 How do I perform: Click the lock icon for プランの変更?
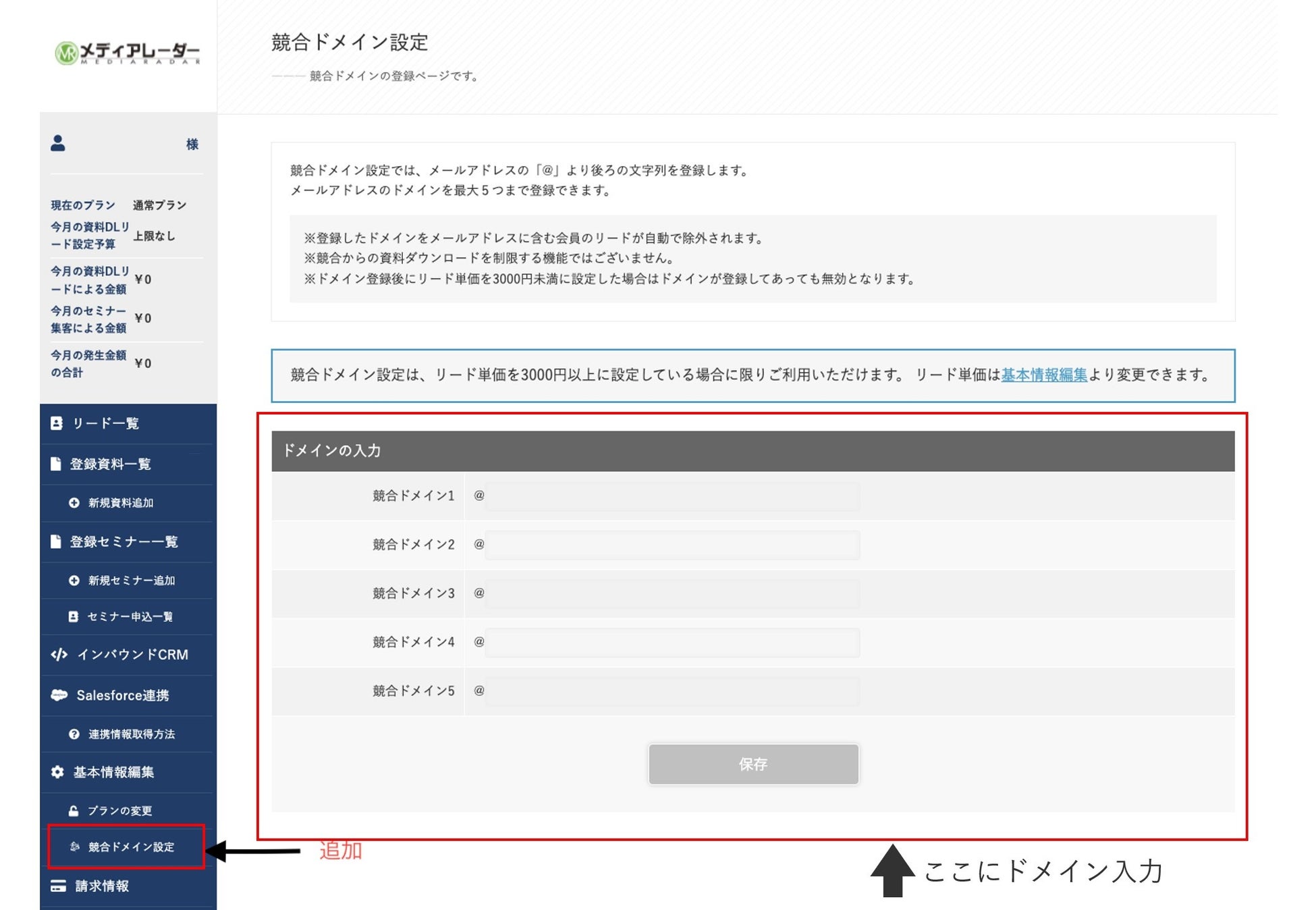pos(74,811)
